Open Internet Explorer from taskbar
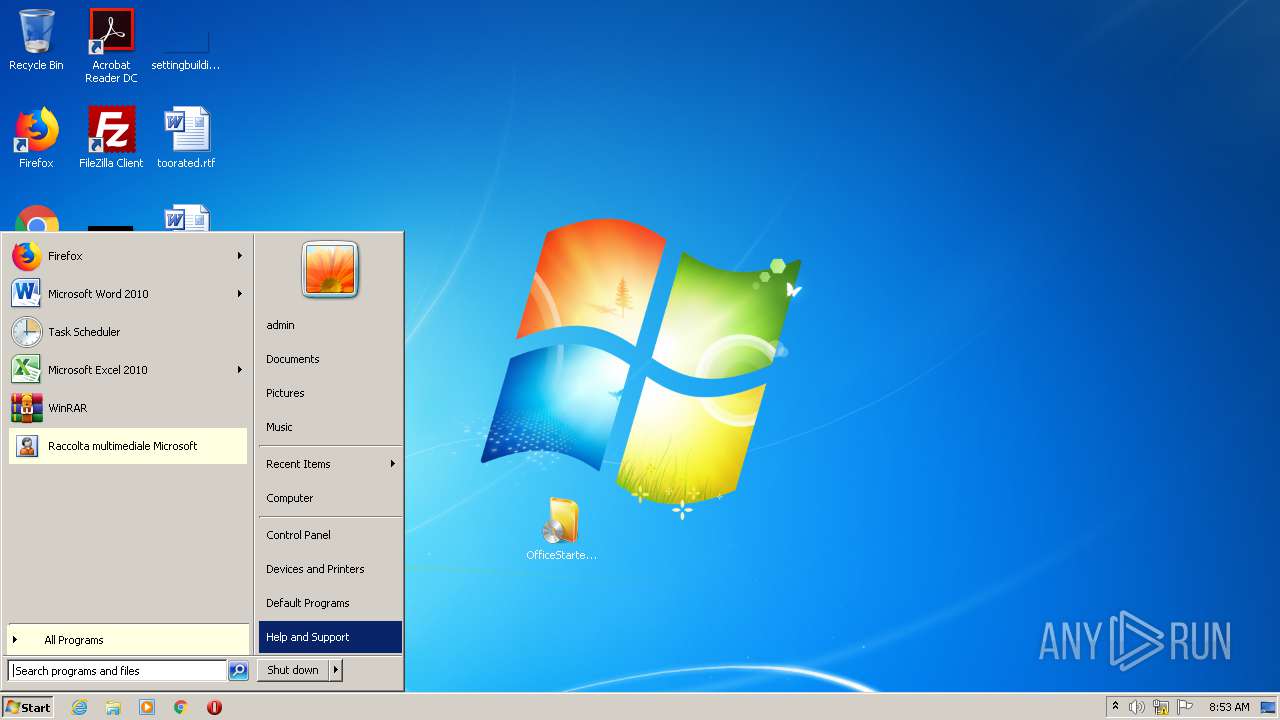The height and width of the screenshot is (720, 1280). (79, 707)
